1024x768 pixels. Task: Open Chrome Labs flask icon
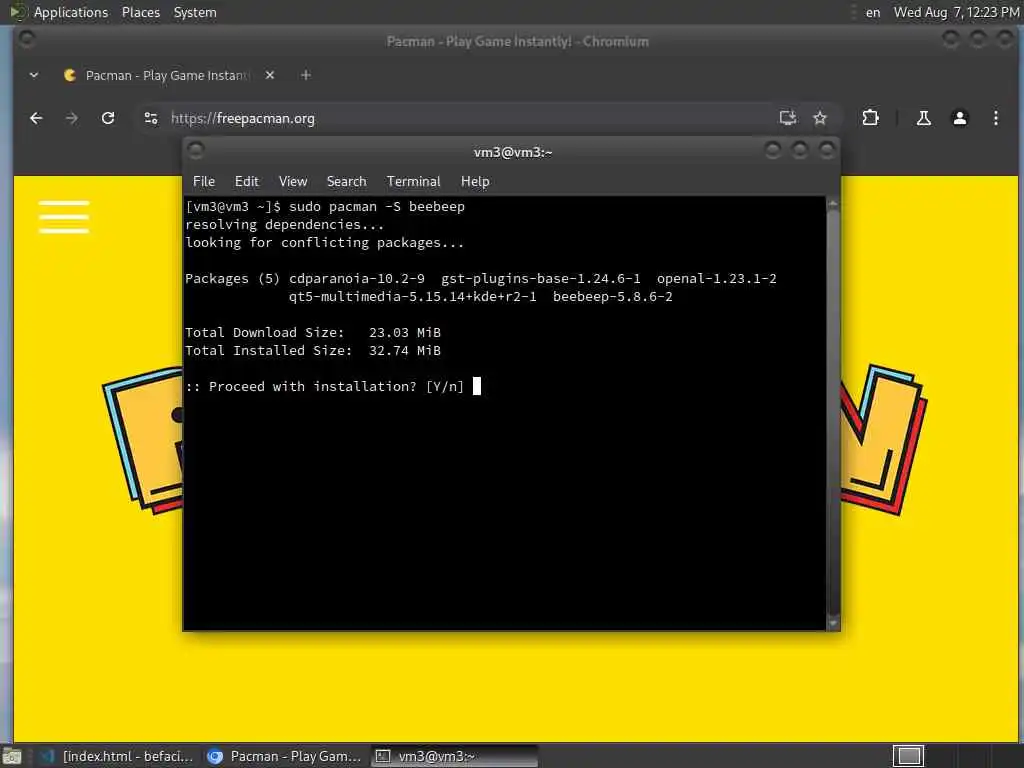point(923,118)
